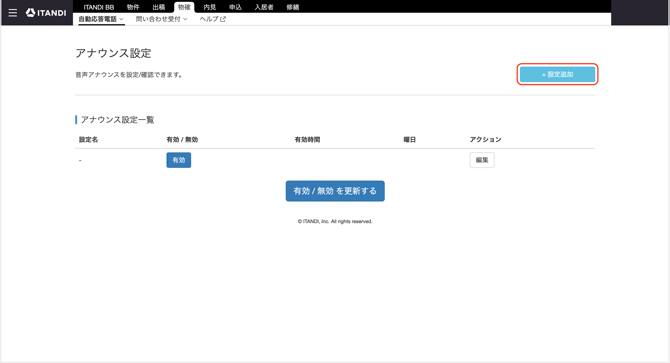The image size is (670, 363).
Task: Click the ITANDI copyright footer text
Action: [x=335, y=221]
